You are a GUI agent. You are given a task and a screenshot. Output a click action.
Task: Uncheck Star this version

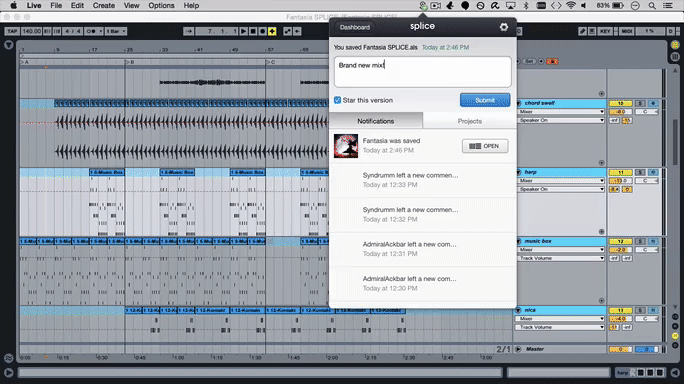337,100
